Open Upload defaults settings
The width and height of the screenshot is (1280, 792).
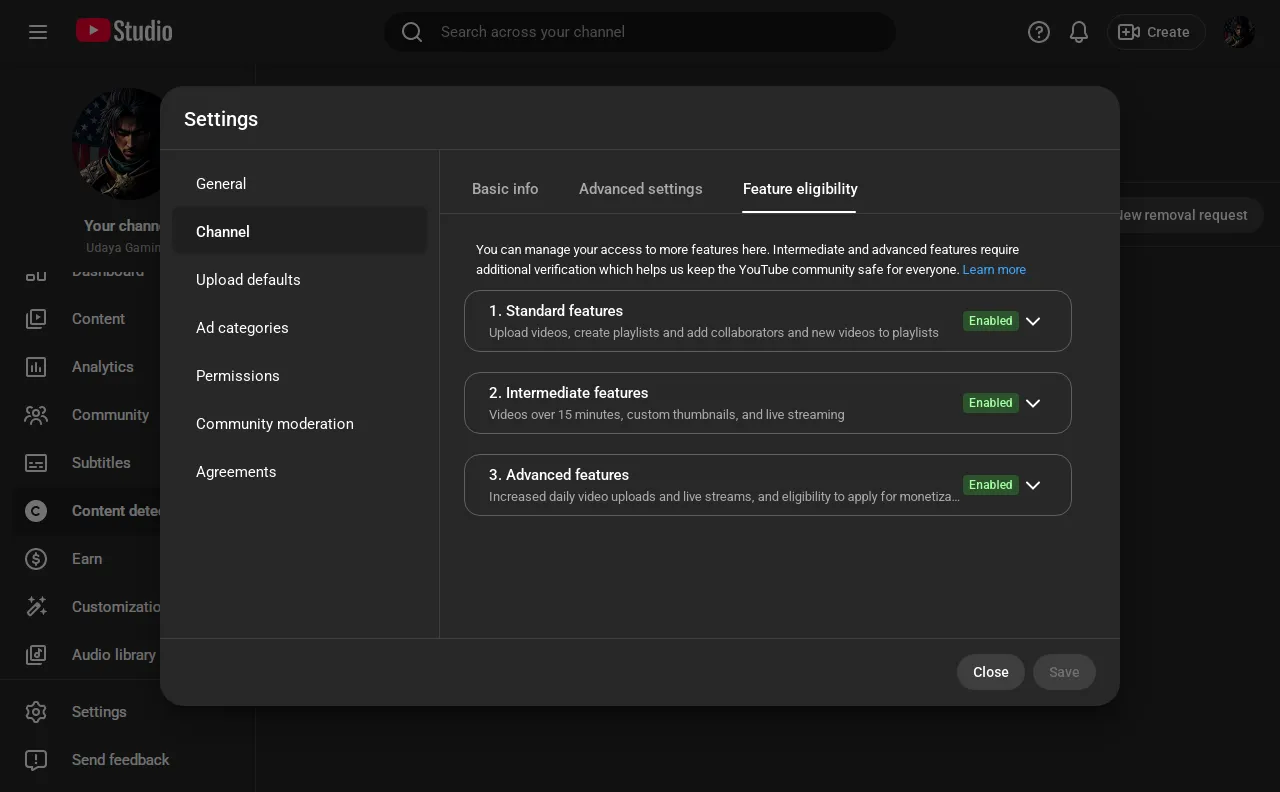[x=300, y=280]
